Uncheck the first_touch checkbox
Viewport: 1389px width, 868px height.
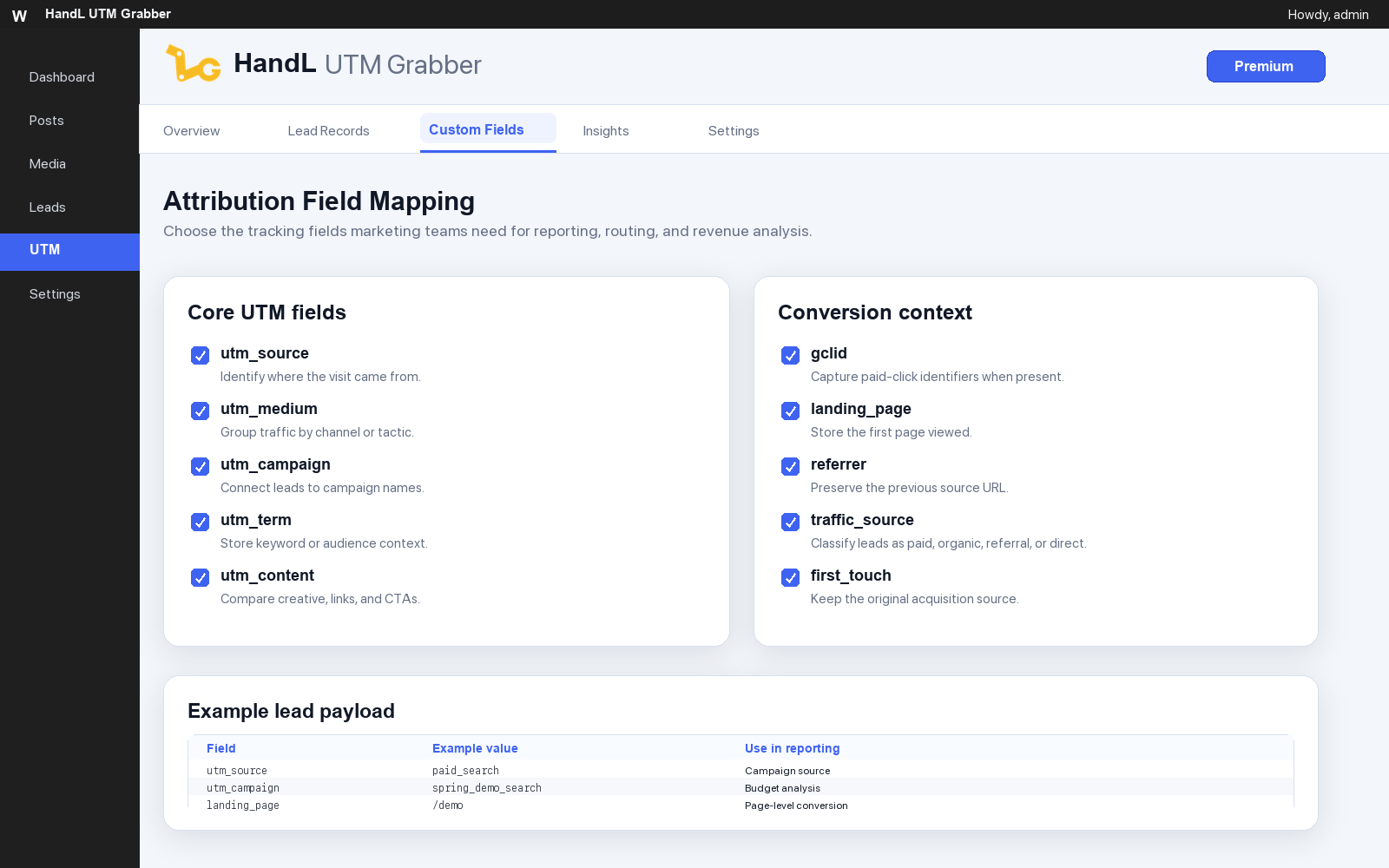[790, 577]
